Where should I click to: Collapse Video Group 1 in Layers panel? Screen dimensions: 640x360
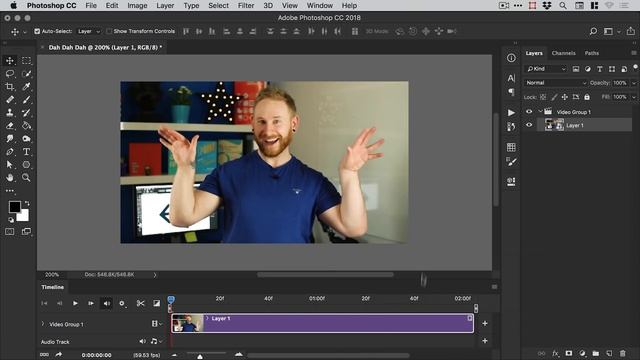click(540, 111)
